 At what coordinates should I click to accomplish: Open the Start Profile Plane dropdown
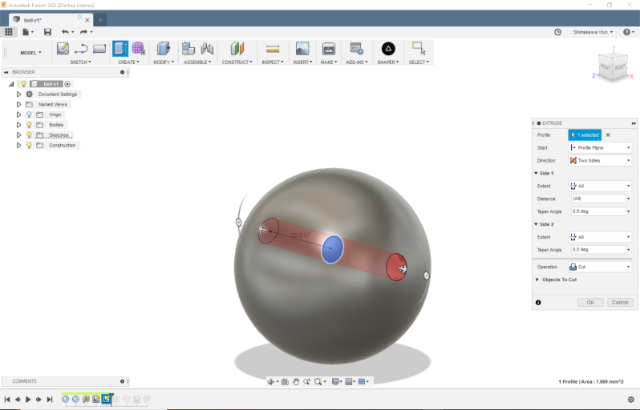coord(600,148)
